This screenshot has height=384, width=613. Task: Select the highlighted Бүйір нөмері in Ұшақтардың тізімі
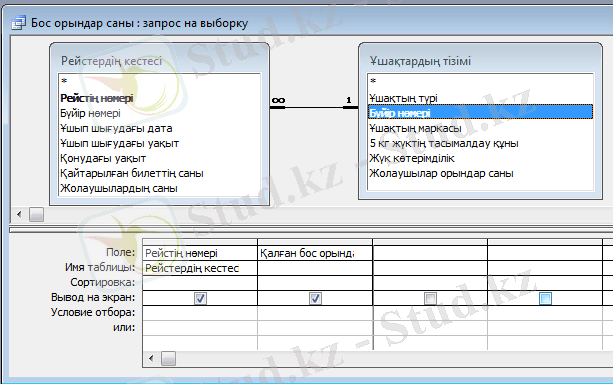click(480, 112)
